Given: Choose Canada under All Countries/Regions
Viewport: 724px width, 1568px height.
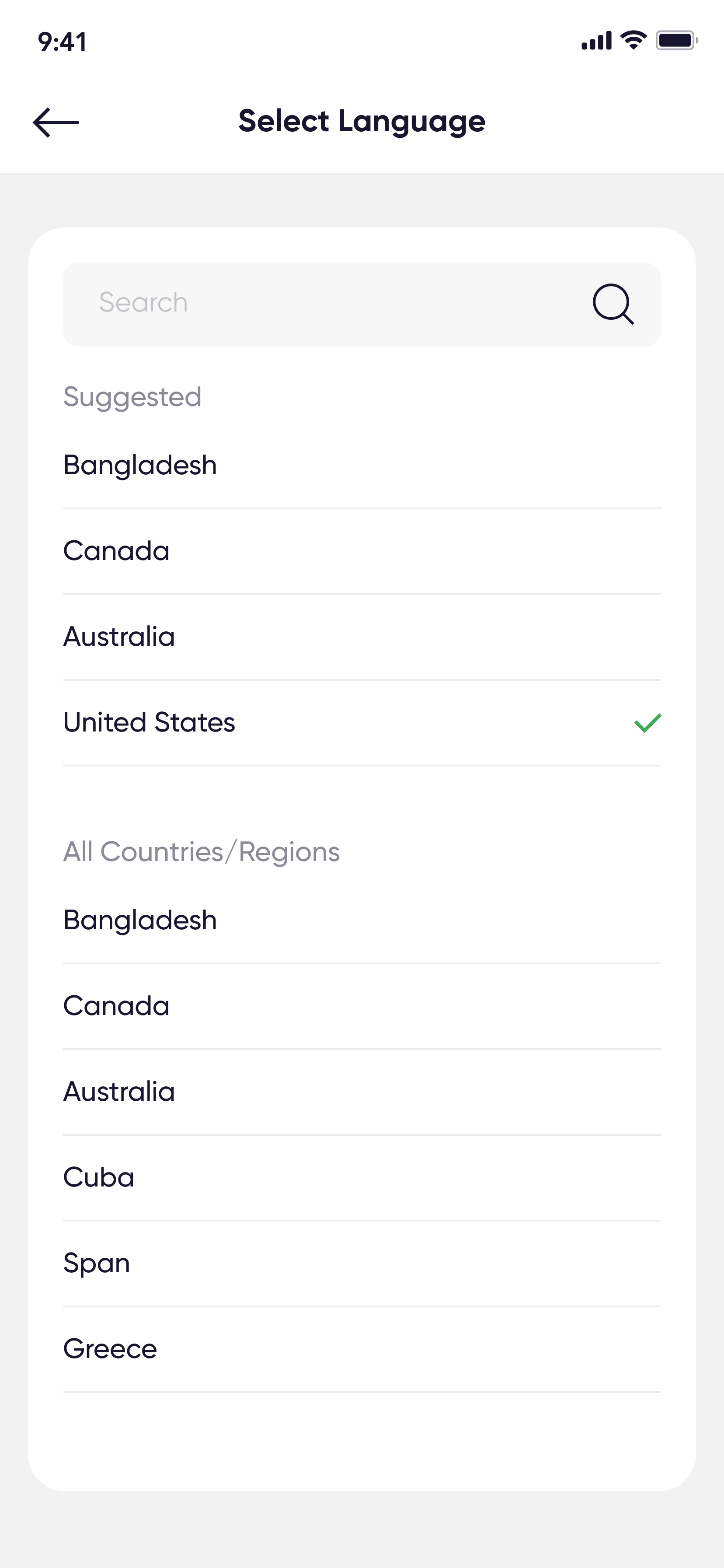Looking at the screenshot, I should click(117, 1006).
